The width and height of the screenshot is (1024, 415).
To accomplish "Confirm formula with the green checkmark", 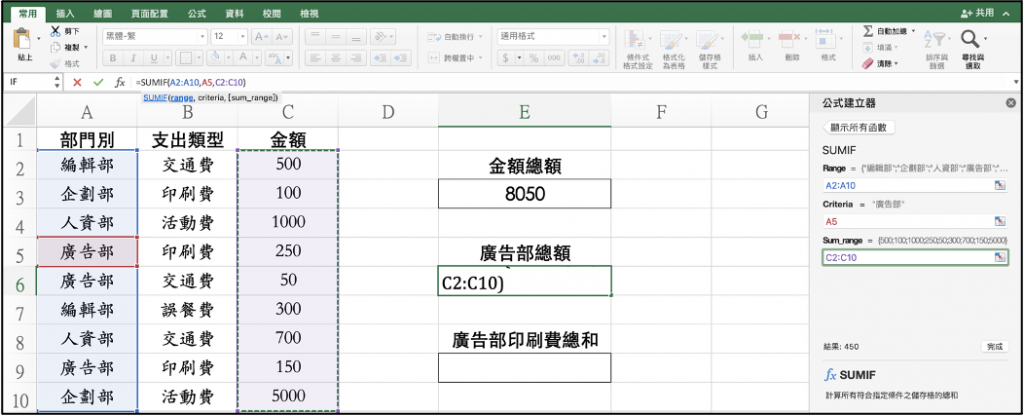I will point(98,82).
